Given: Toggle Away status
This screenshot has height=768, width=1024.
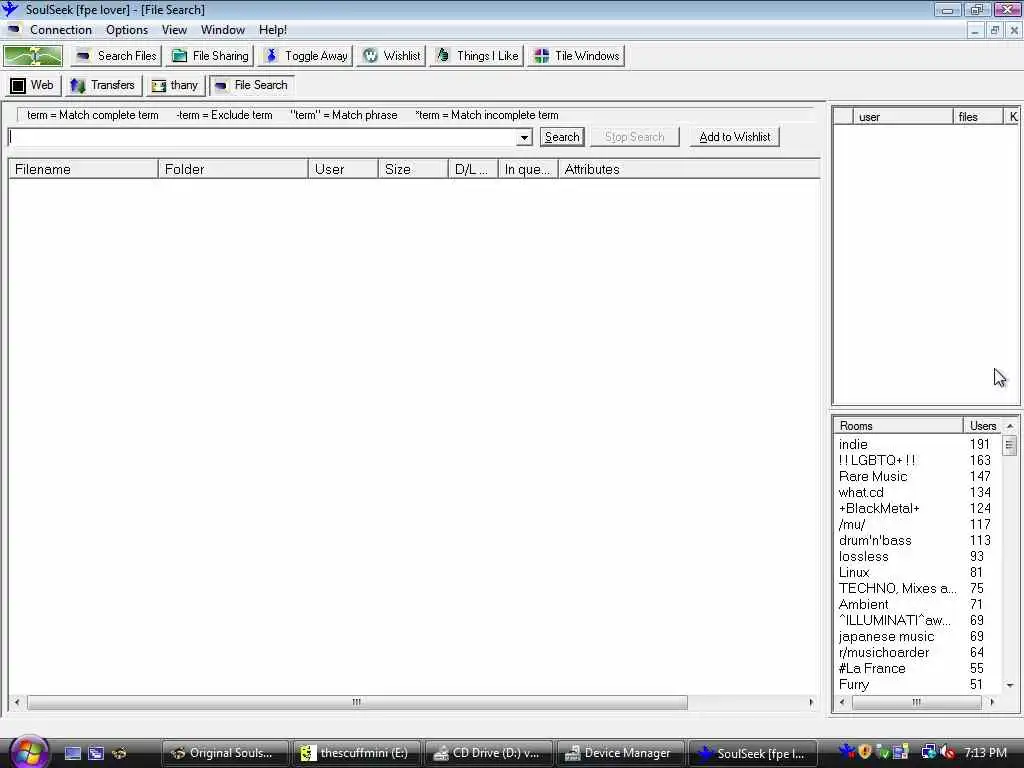Looking at the screenshot, I should (x=306, y=56).
